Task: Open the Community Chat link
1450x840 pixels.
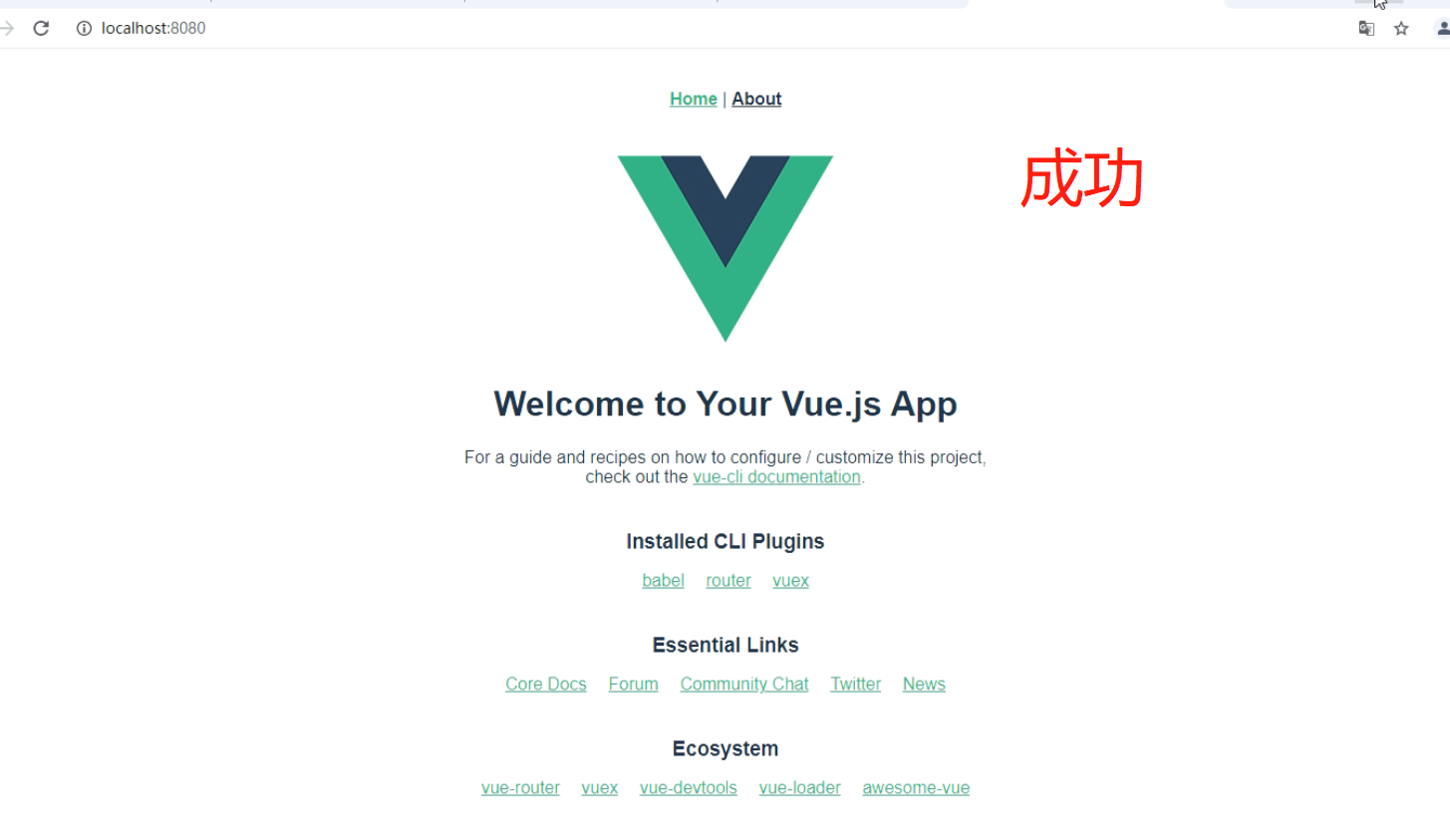Action: click(x=744, y=684)
